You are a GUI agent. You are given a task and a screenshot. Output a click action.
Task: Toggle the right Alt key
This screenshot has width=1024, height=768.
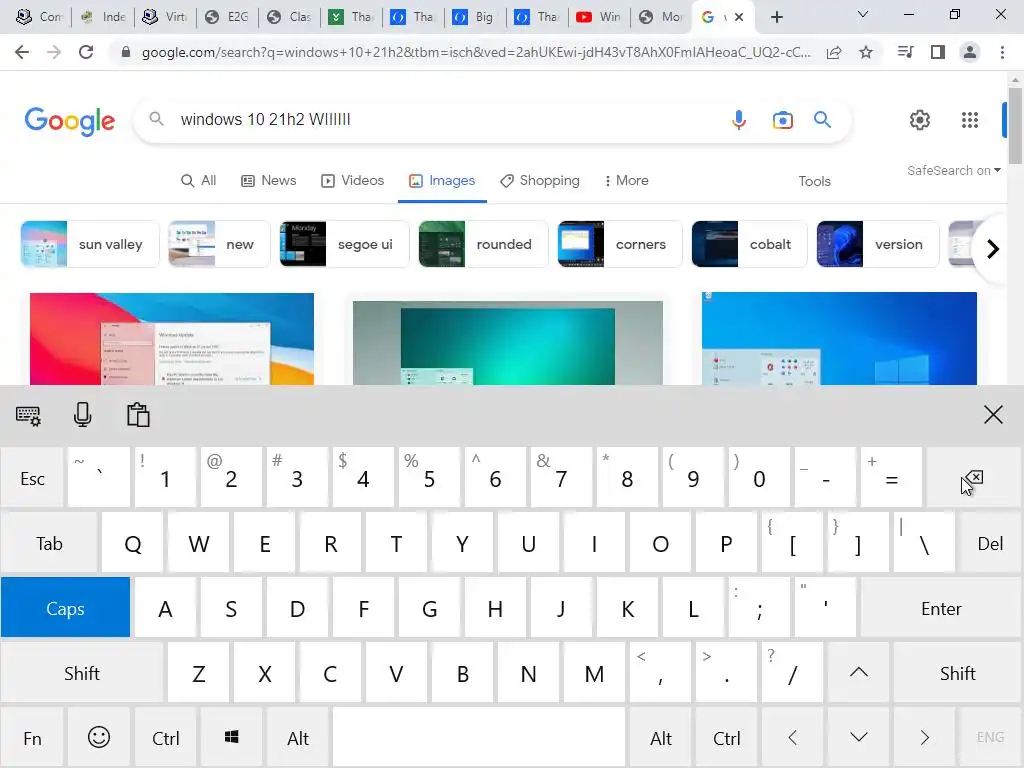point(661,738)
